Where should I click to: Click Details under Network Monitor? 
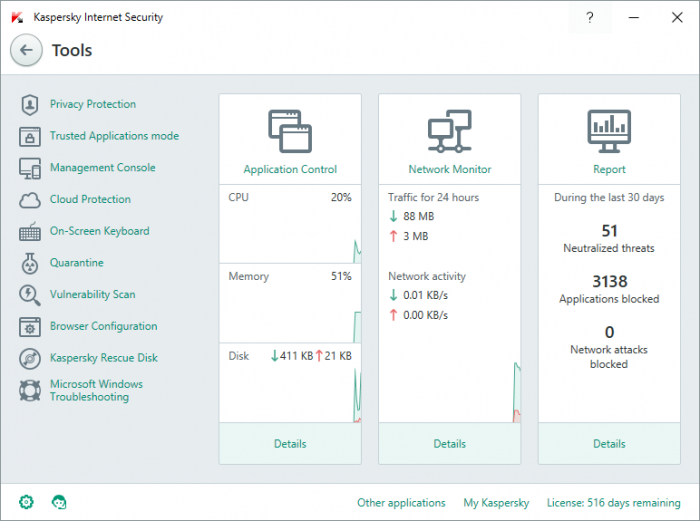tap(450, 443)
